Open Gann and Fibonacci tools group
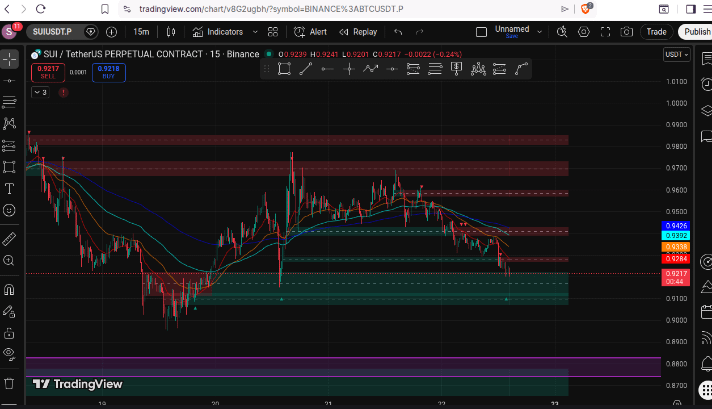 [9, 101]
